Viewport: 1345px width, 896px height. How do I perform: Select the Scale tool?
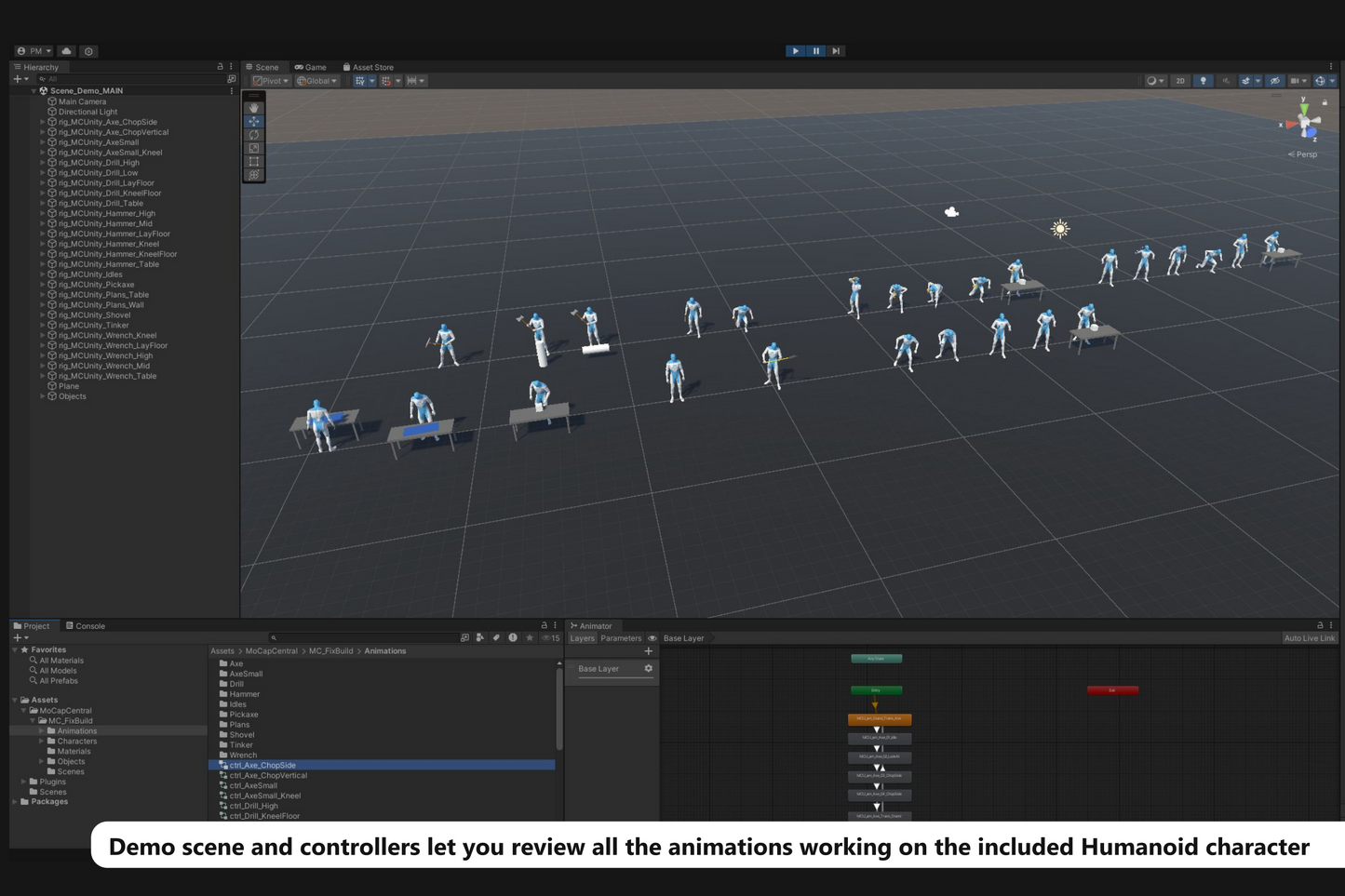(253, 147)
